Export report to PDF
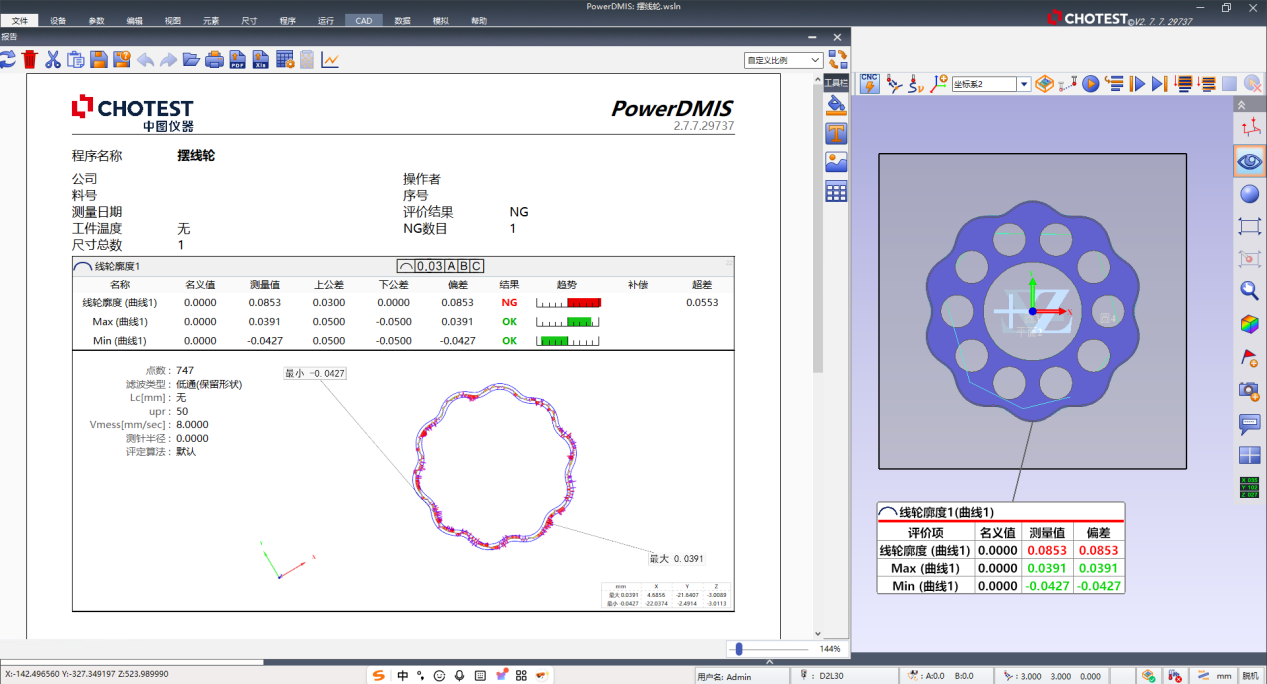 (x=238, y=60)
